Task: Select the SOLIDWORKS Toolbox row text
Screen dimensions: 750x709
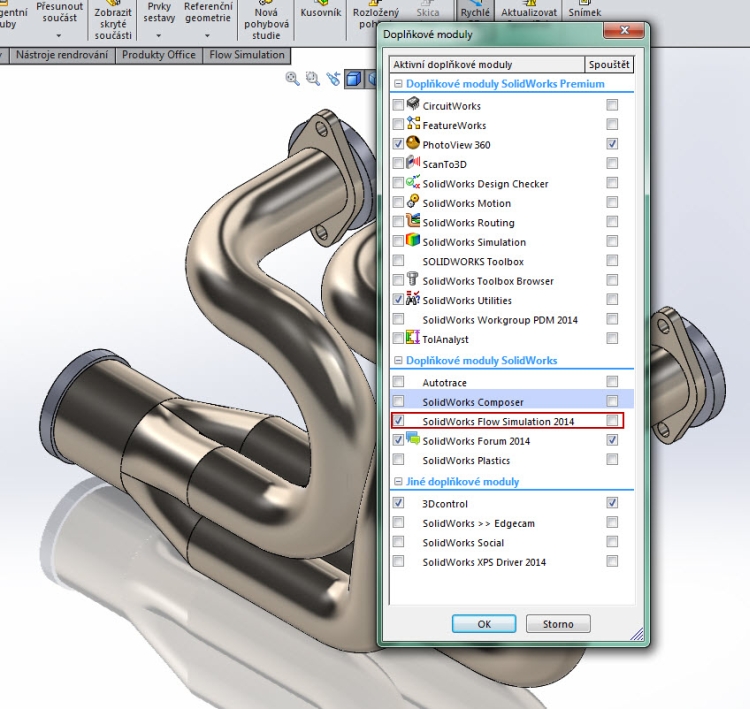Action: [x=473, y=262]
